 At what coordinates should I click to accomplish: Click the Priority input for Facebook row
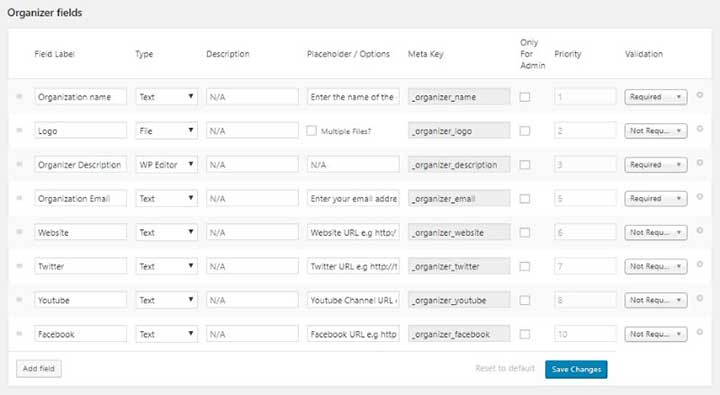click(585, 334)
